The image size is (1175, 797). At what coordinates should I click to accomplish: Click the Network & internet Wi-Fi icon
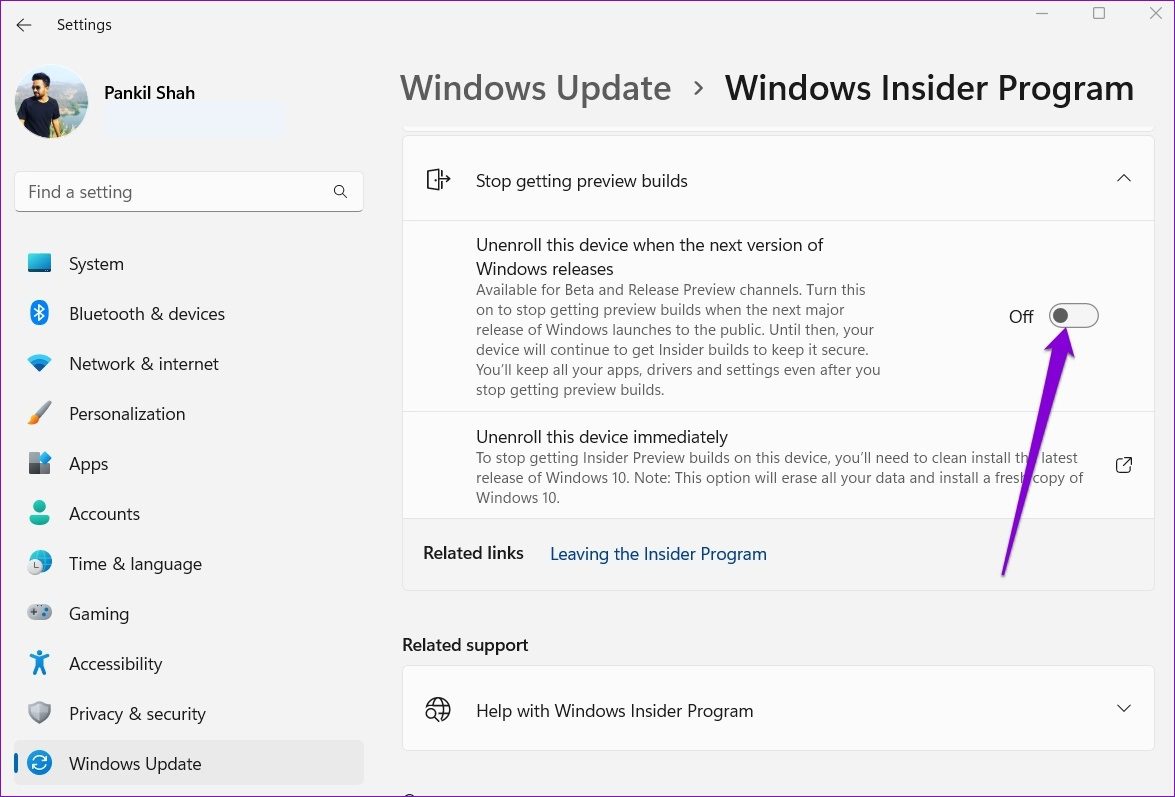pyautogui.click(x=40, y=364)
